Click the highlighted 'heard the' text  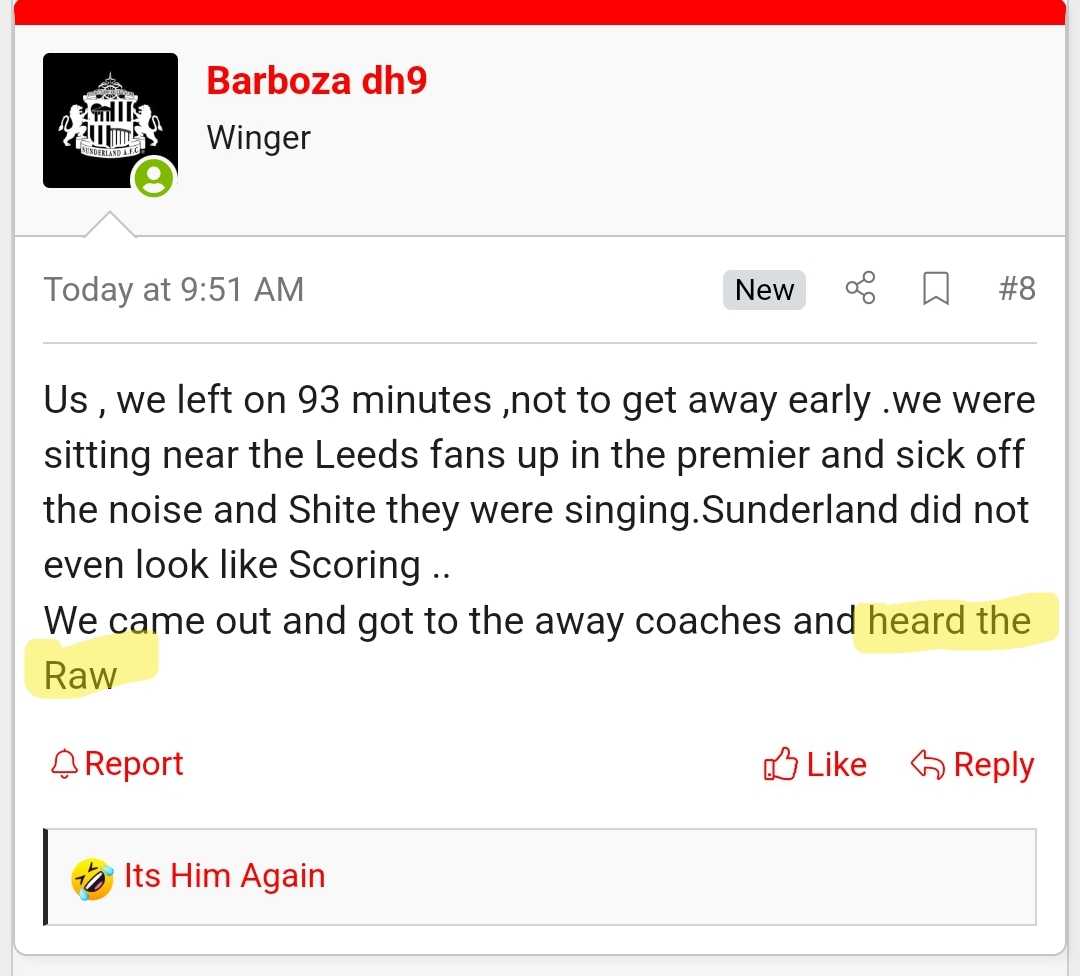pos(949,620)
